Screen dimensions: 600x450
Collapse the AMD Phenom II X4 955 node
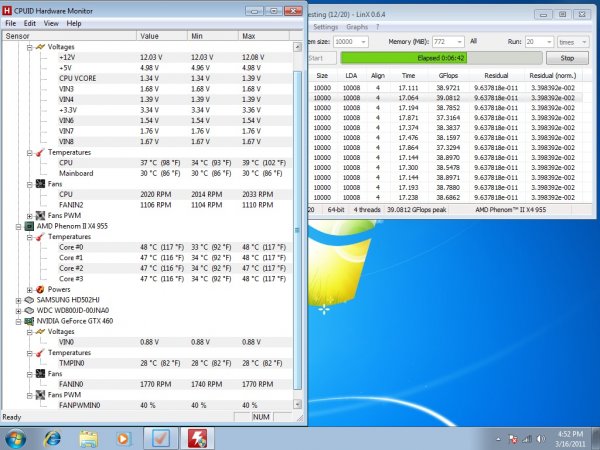point(18,227)
